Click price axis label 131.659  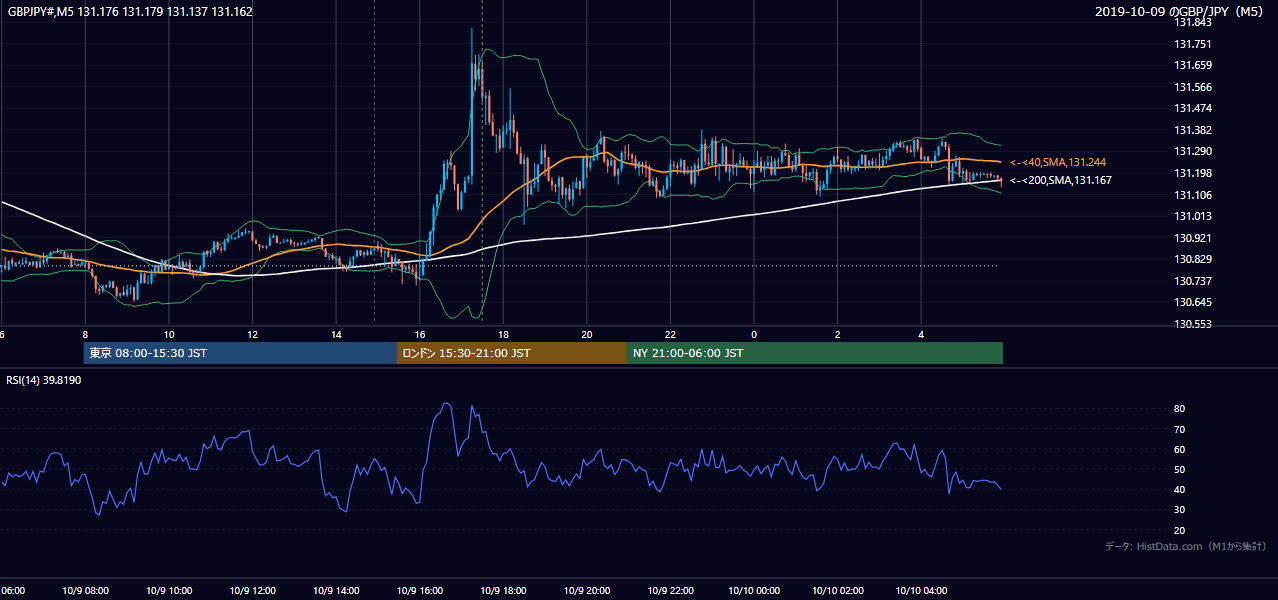coord(1193,66)
